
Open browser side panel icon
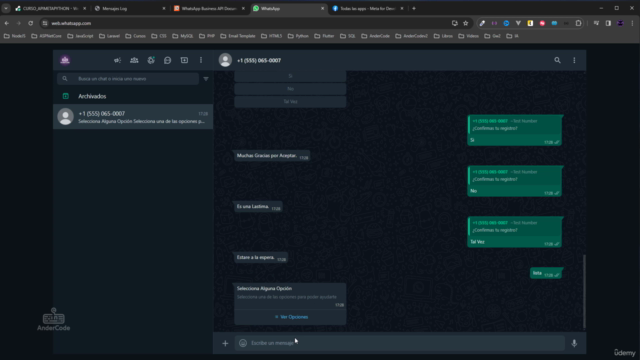point(608,23)
